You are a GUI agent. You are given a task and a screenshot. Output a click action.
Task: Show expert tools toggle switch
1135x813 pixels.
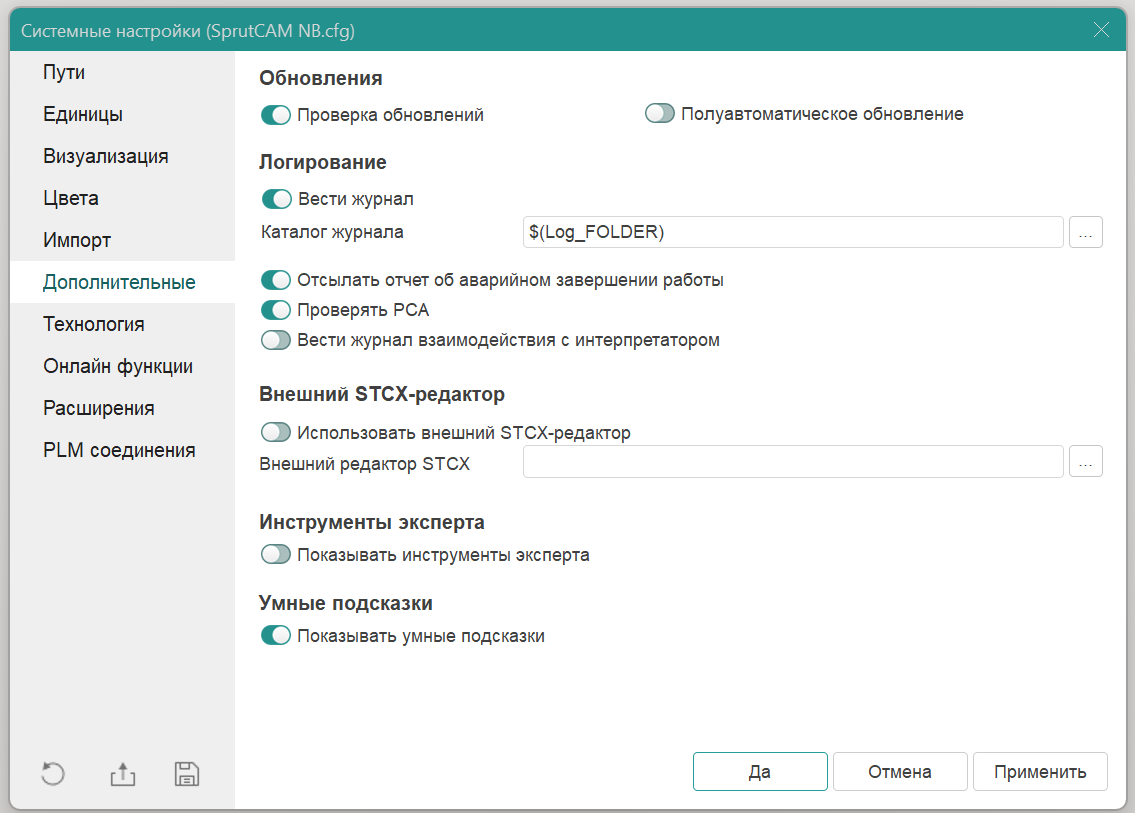click(x=275, y=554)
